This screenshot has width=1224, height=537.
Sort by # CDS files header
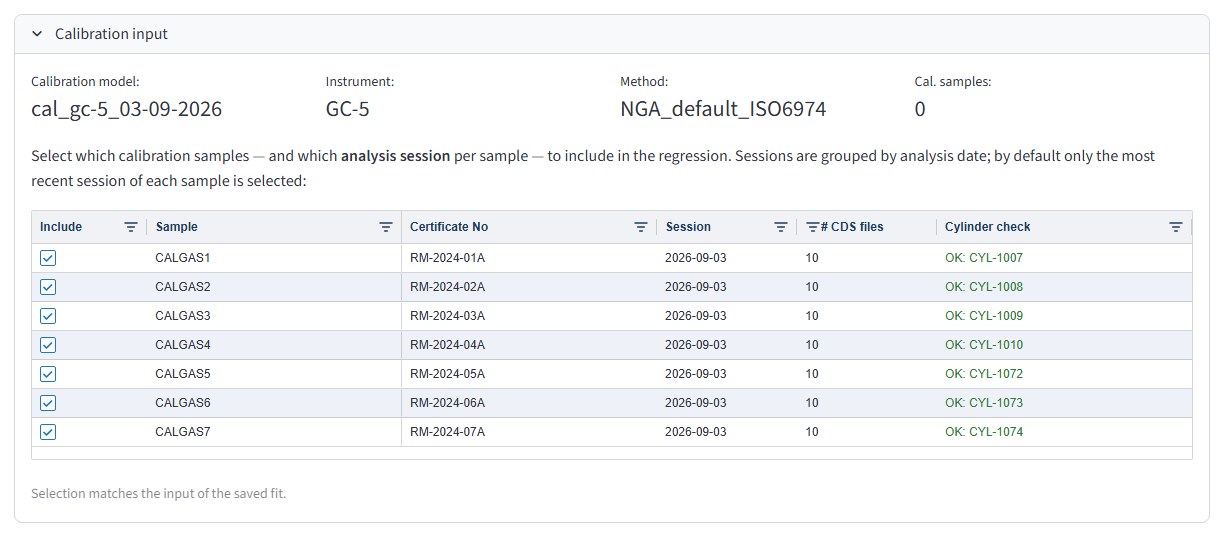pos(852,227)
